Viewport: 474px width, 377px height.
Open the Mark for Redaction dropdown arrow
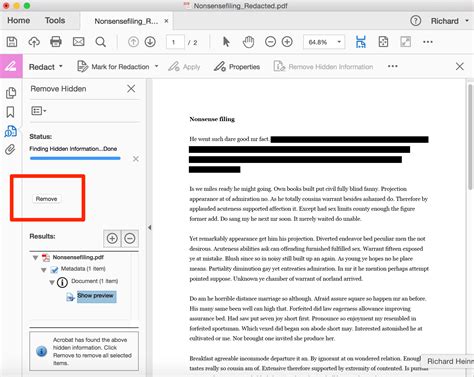coord(156,66)
